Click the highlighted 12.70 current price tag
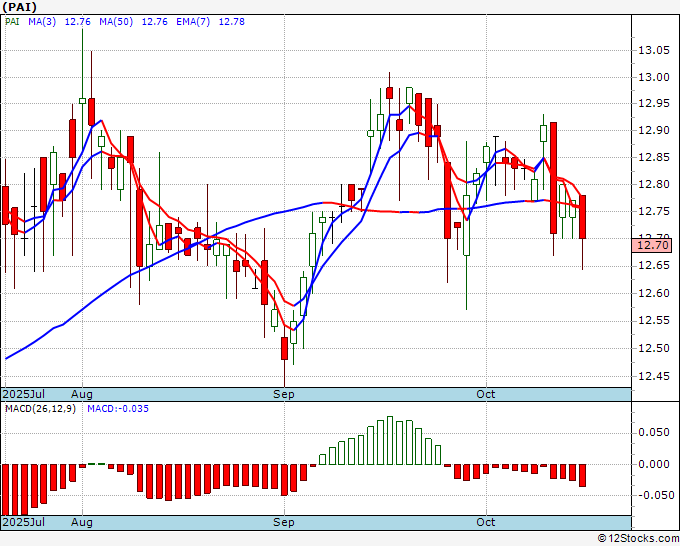 coord(652,245)
